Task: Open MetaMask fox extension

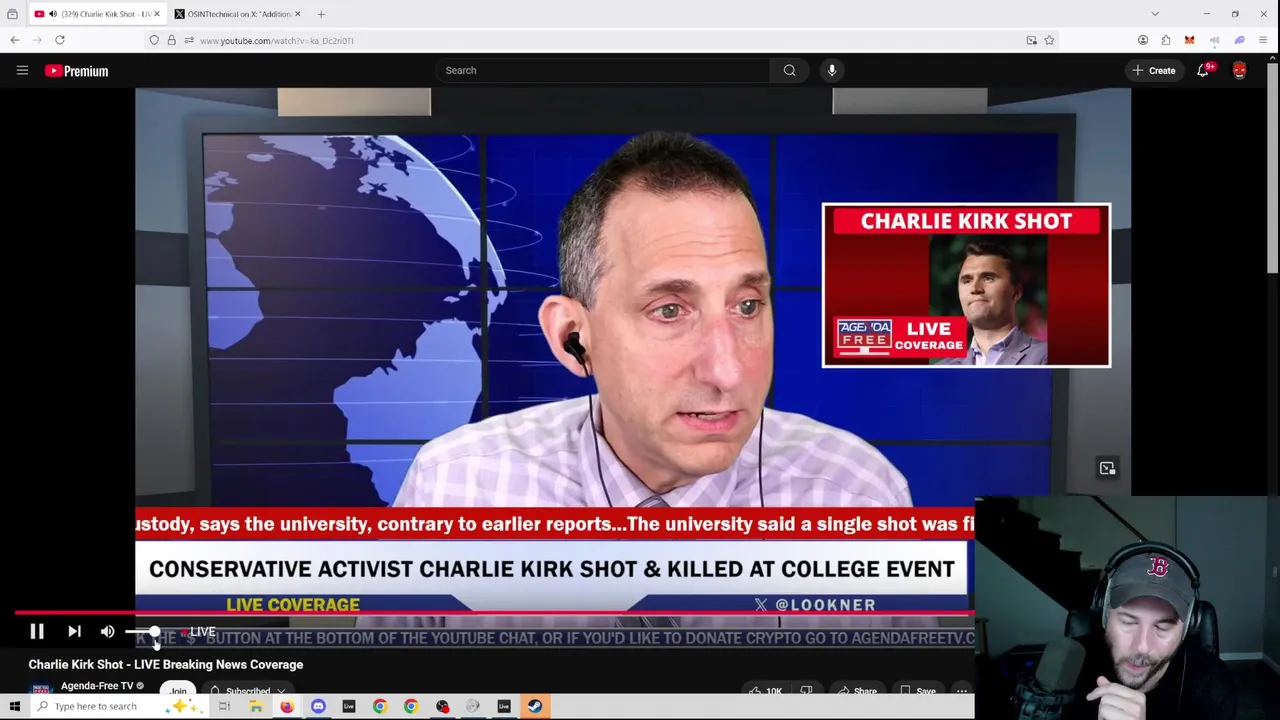Action: pos(1189,40)
